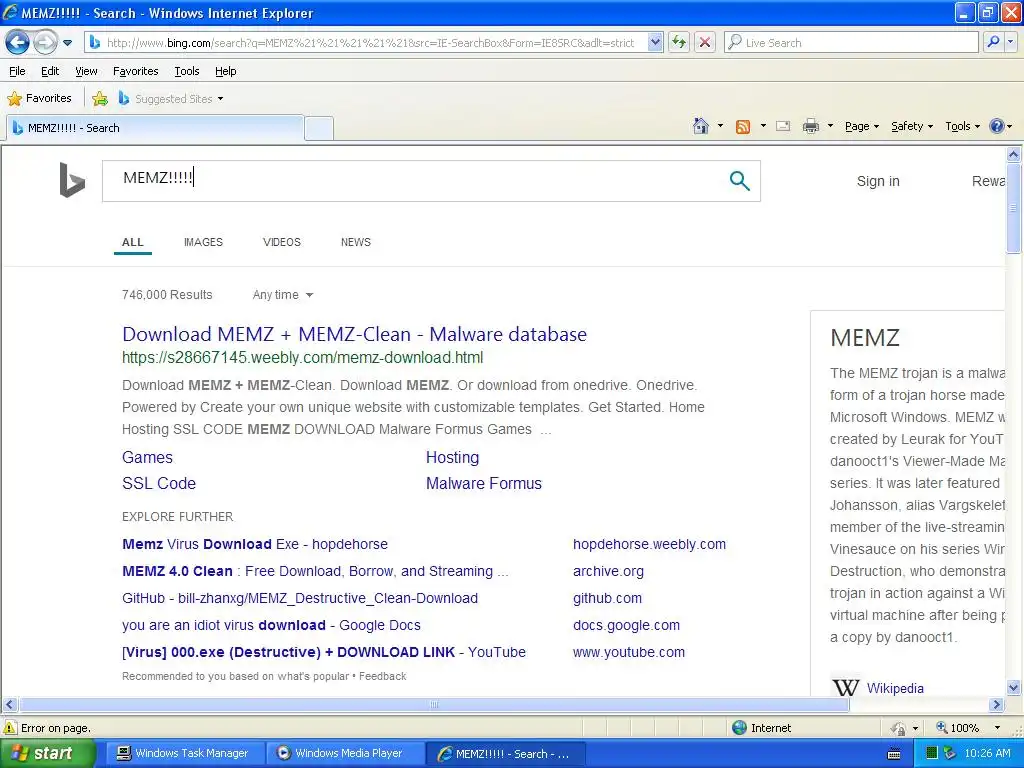Click the Error on page warning icon
The image size is (1024, 768).
tap(9, 728)
